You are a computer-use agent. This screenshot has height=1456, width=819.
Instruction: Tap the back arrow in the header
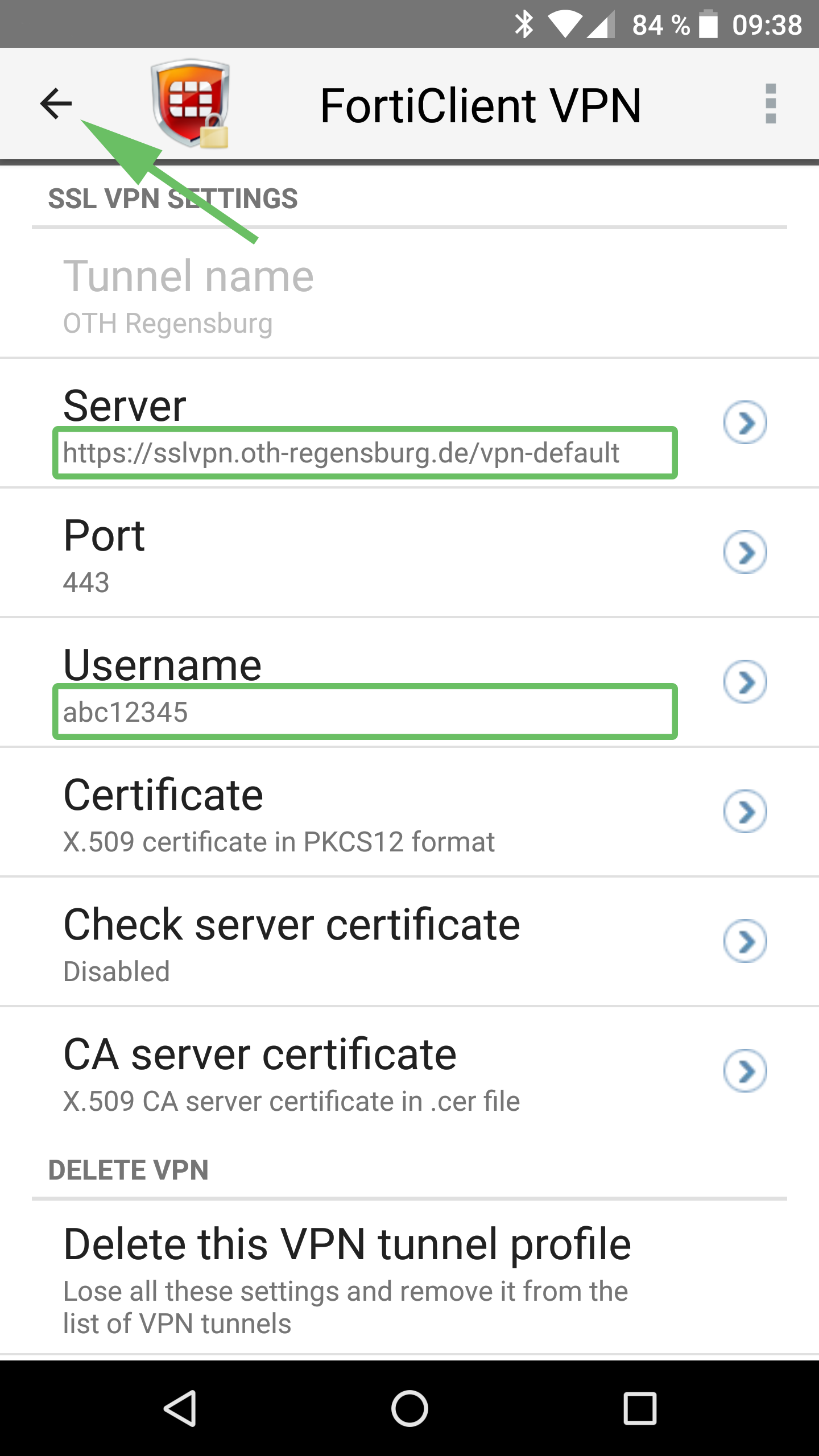point(56,104)
